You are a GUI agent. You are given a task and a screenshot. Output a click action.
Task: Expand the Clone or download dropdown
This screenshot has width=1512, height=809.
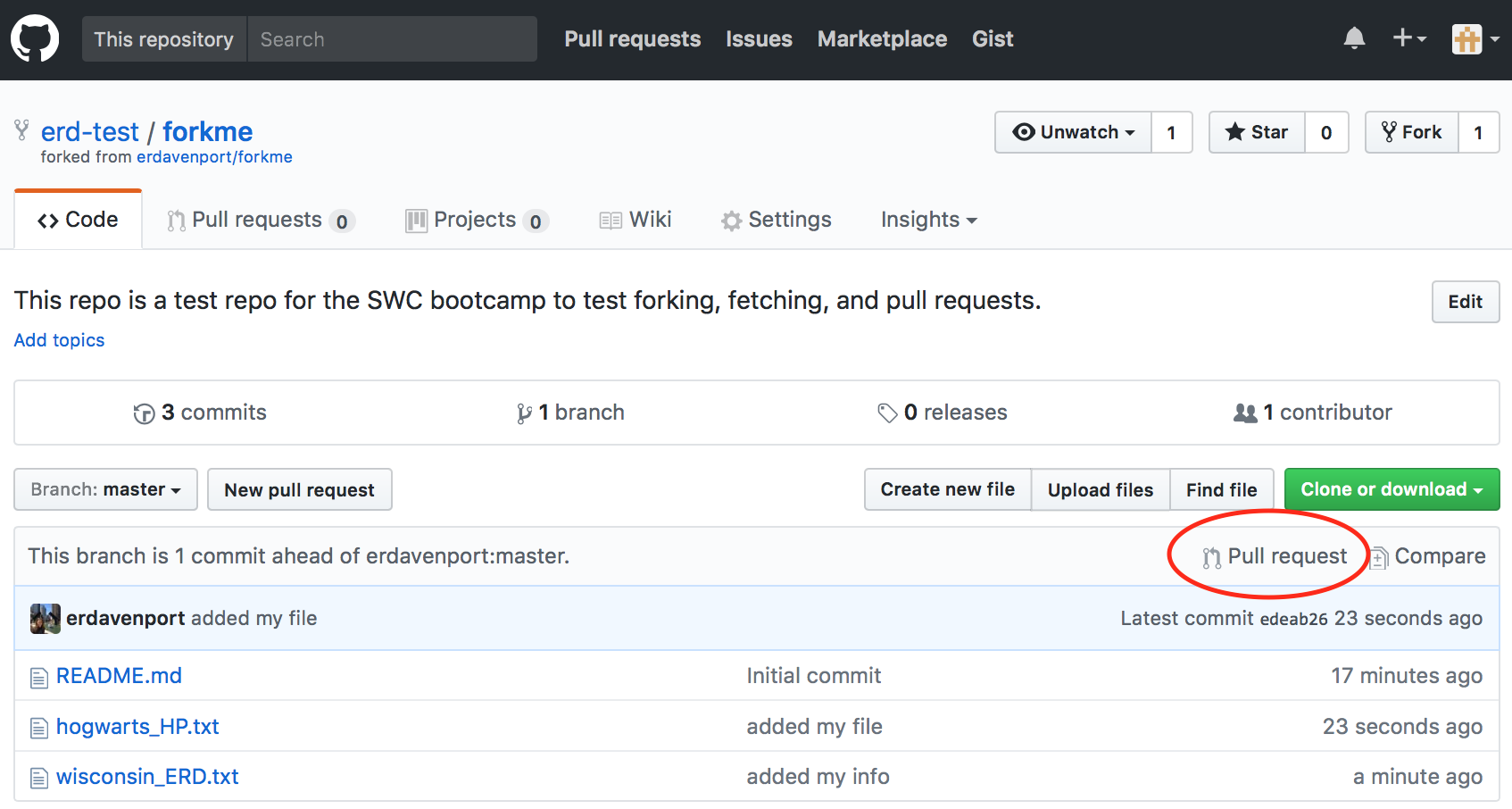[1392, 489]
